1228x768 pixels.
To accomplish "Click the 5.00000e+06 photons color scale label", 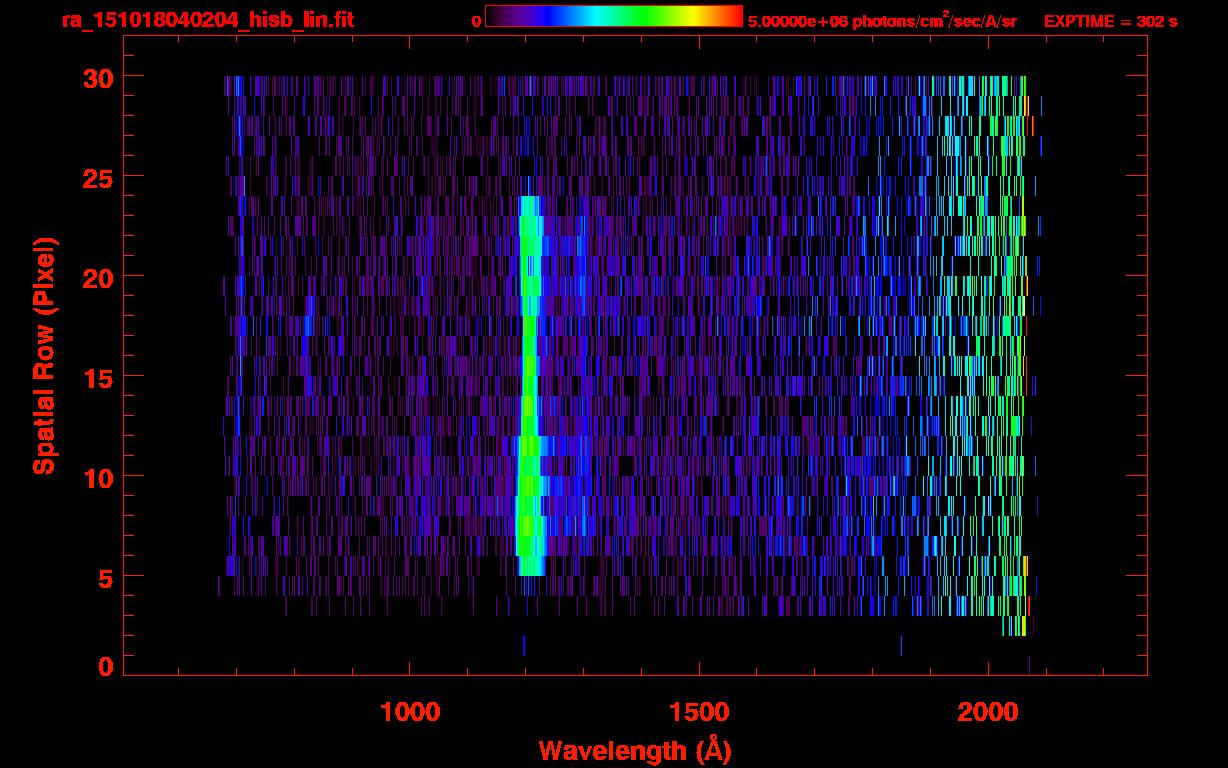I will click(882, 21).
